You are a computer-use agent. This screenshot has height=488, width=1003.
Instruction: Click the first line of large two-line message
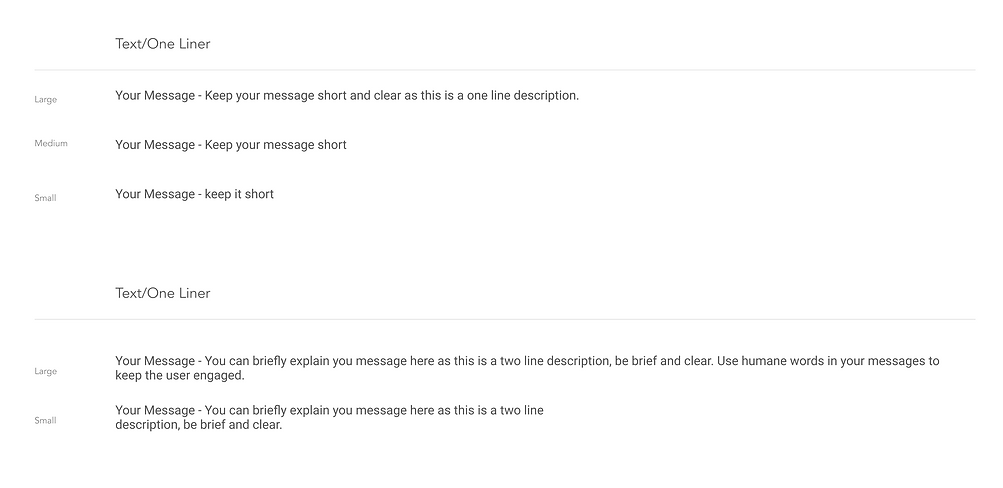pos(527,361)
